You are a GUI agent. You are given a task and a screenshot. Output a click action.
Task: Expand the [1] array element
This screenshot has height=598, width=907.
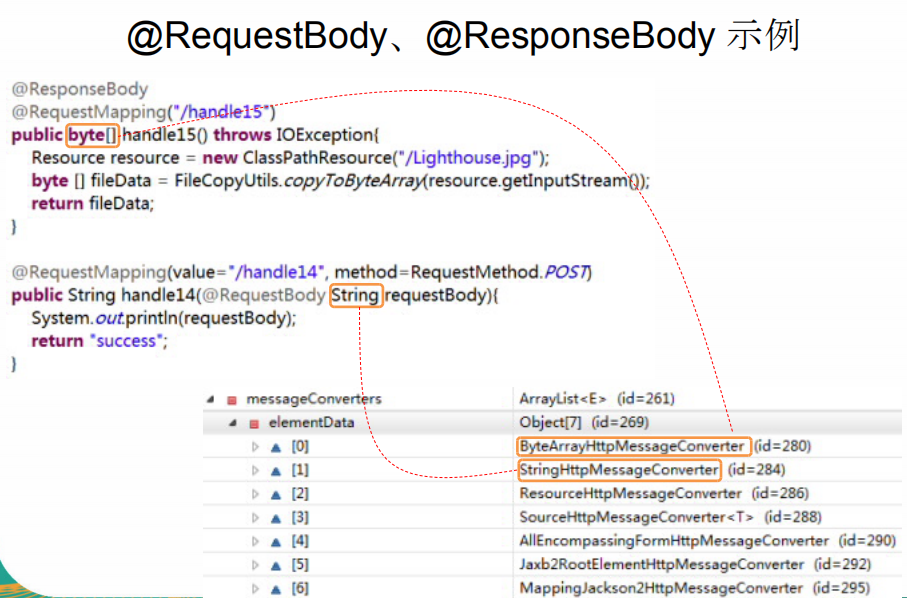pyautogui.click(x=255, y=470)
